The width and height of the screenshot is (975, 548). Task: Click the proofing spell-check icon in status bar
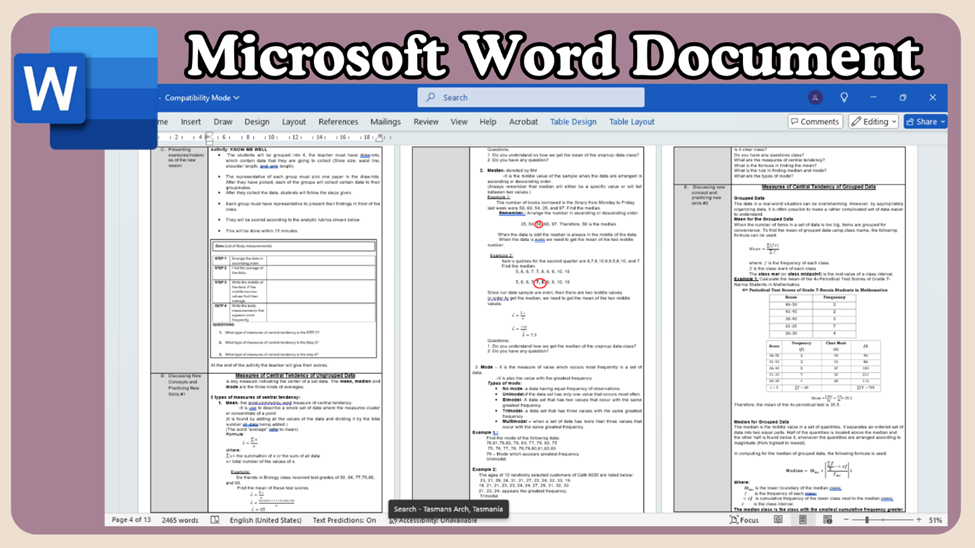[x=215, y=520]
